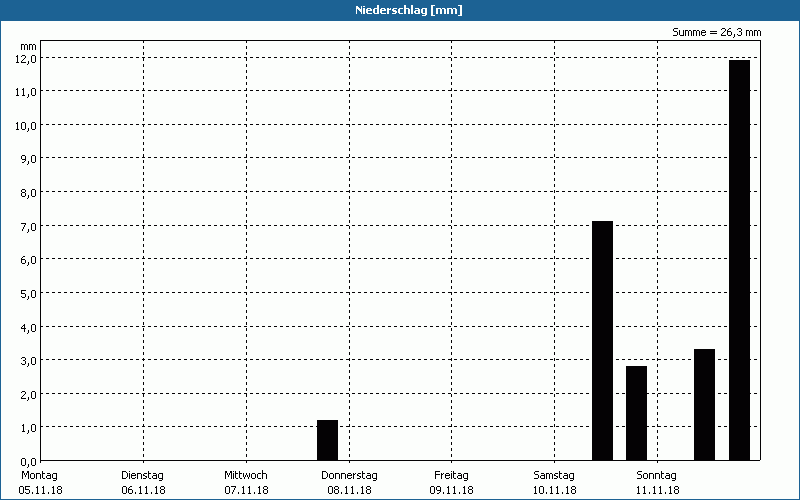Click the 'Freitag' axis label
800x500 pixels.
[x=452, y=476]
